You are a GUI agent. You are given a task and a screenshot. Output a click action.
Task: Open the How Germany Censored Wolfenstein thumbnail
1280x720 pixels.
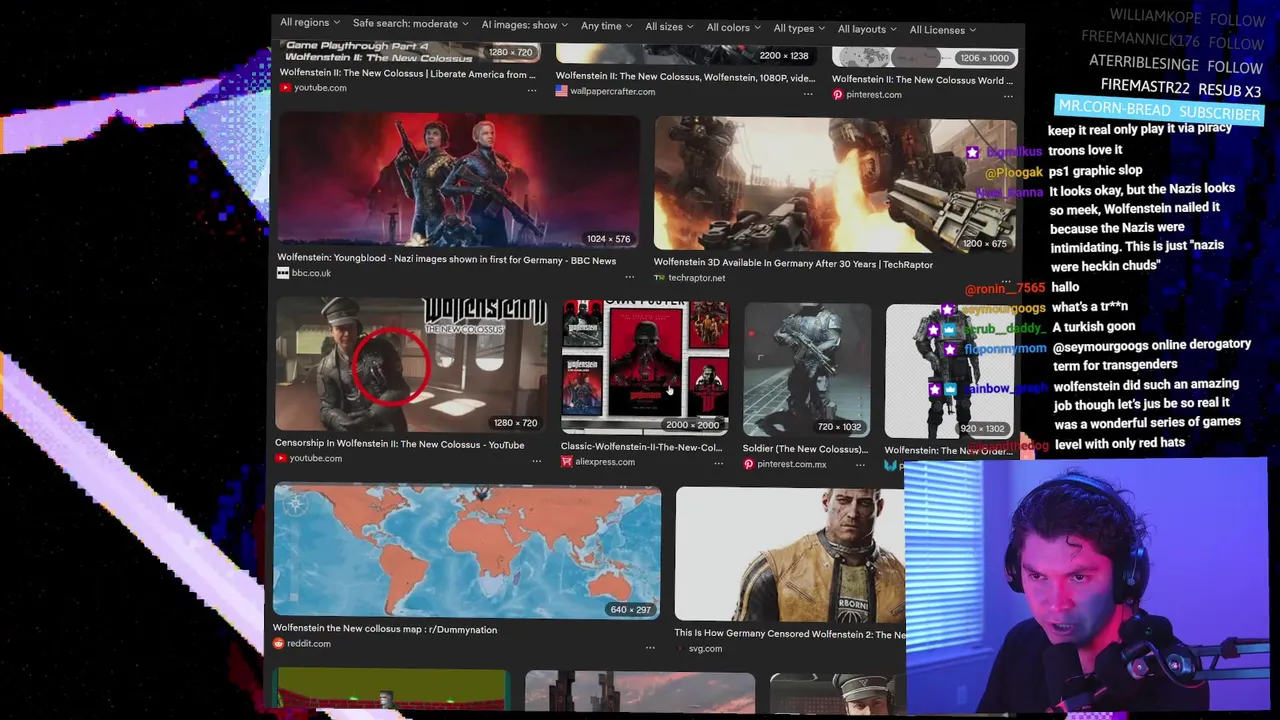click(790, 556)
